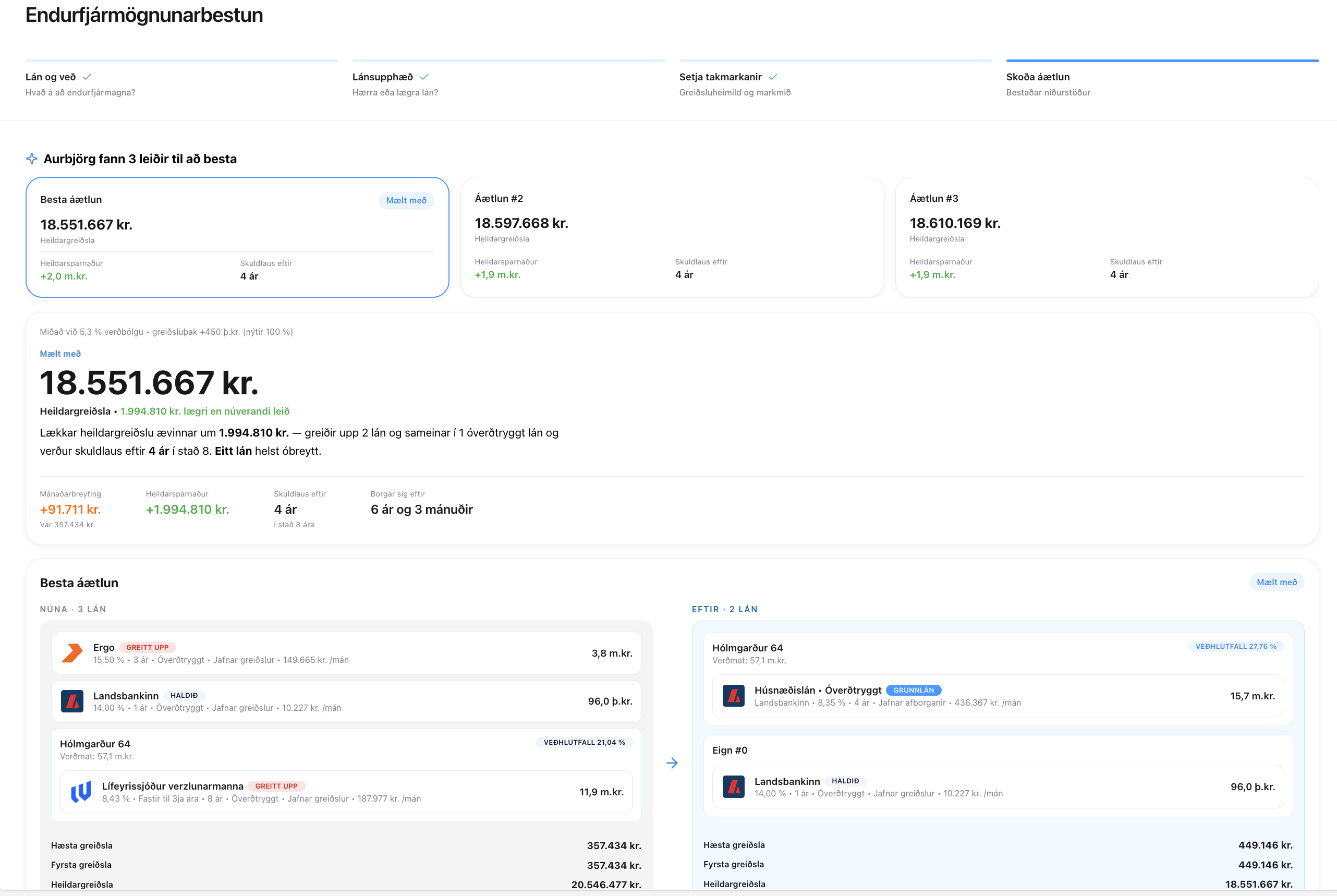This screenshot has height=896, width=1337.
Task: Click the Hólmgarður 64 heading in the Núna column
Action: click(x=95, y=744)
